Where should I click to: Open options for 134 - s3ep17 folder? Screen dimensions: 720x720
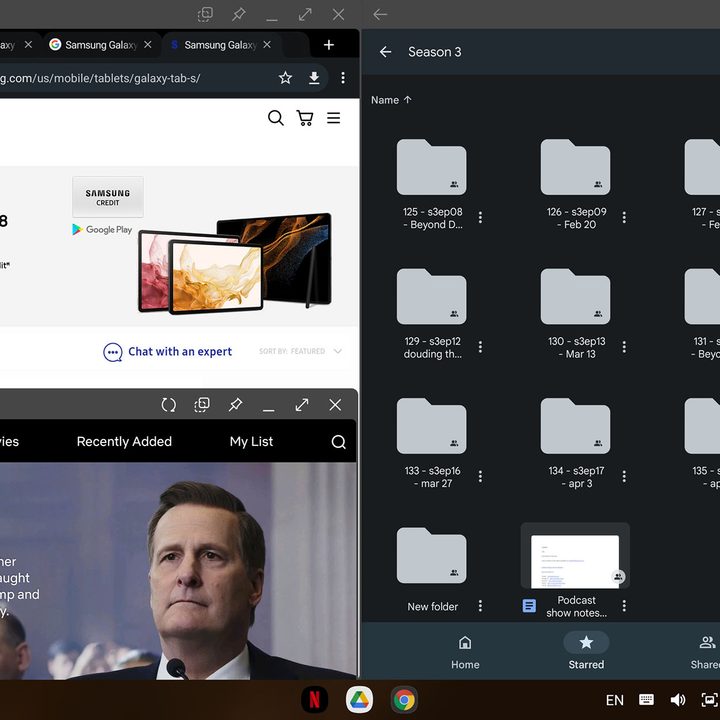click(624, 477)
